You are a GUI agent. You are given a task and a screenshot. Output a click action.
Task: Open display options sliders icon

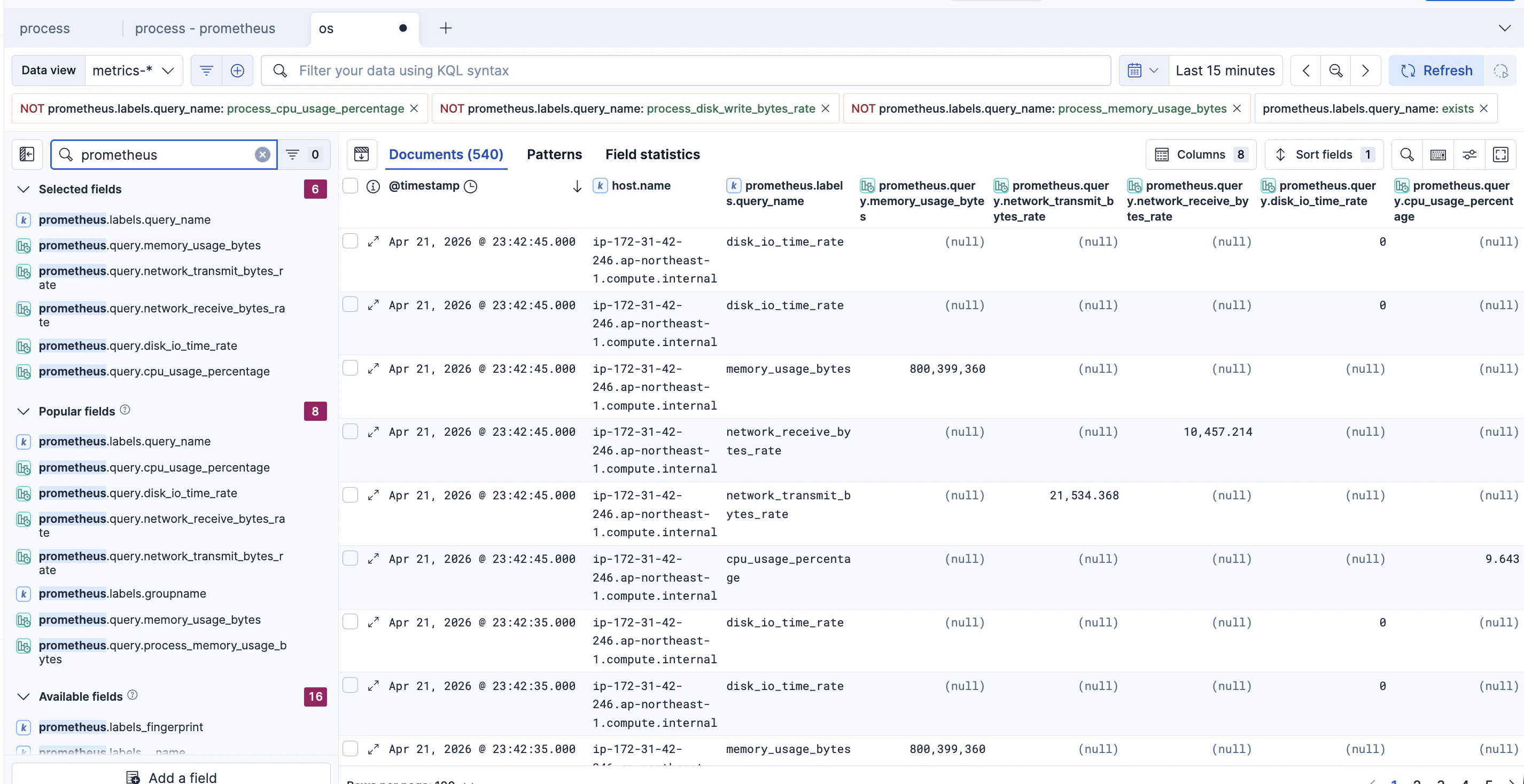click(1469, 155)
